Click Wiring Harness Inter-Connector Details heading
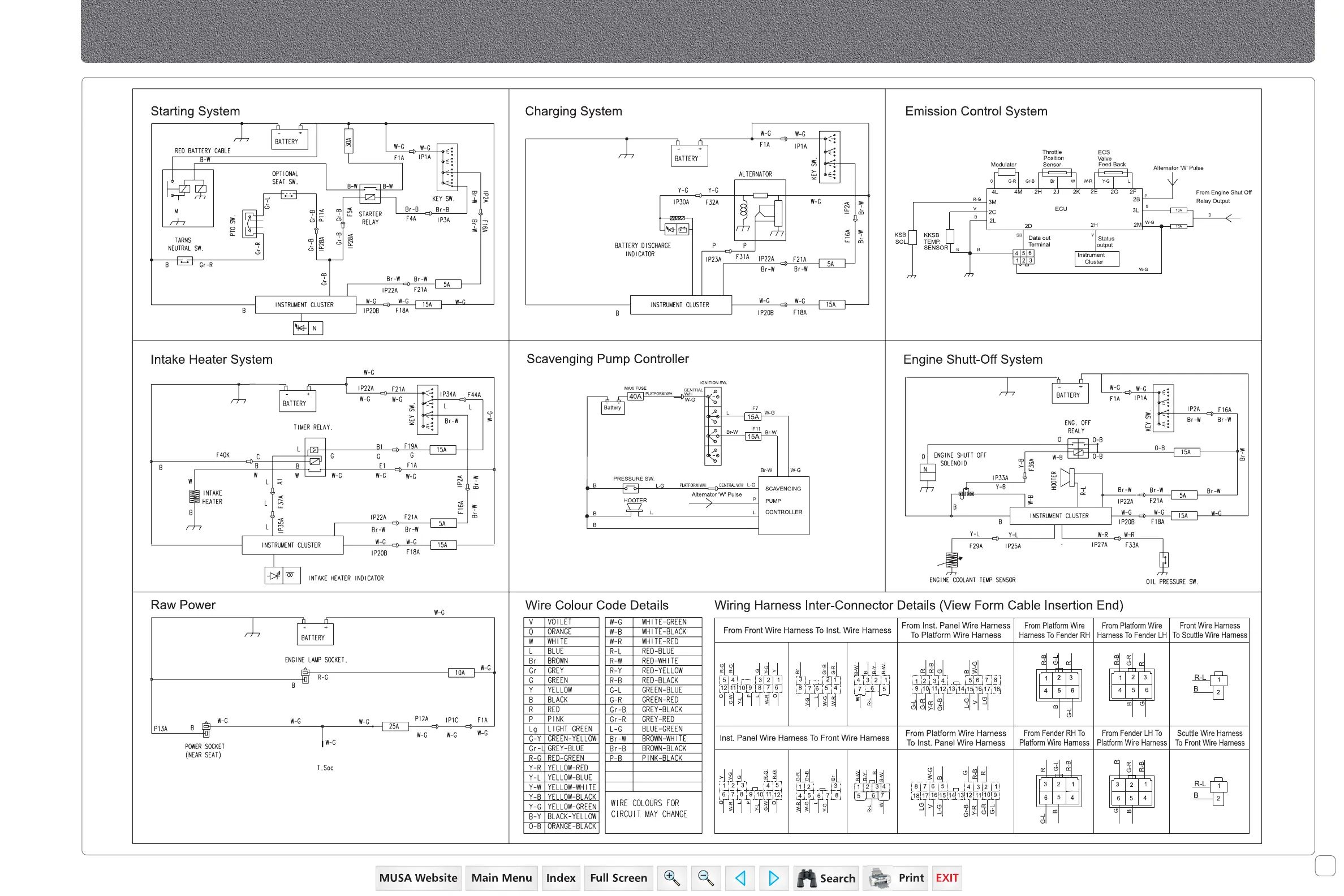Screen dimensions: 1344x896 pos(919,605)
